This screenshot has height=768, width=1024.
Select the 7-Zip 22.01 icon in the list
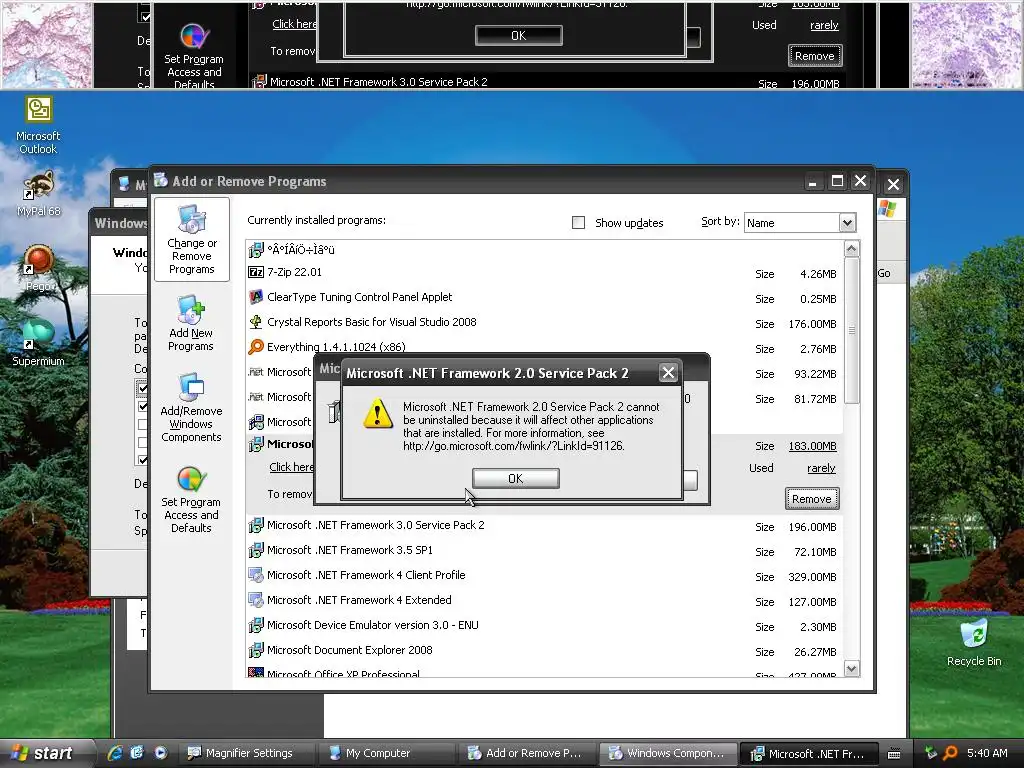tap(256, 272)
